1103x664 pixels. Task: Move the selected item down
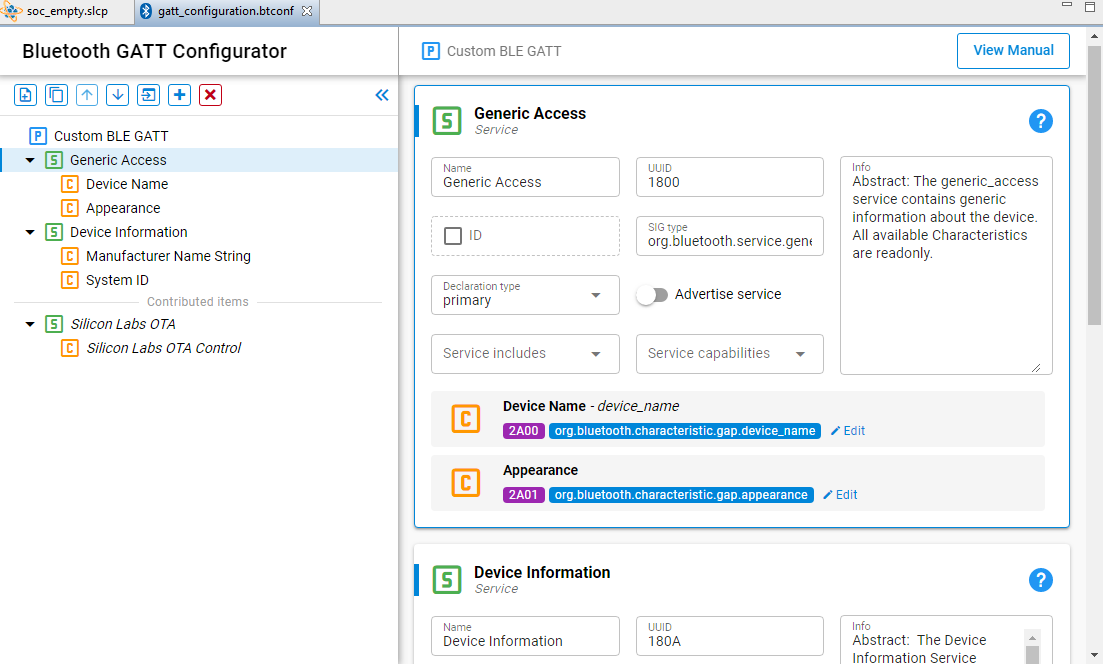pyautogui.click(x=118, y=94)
